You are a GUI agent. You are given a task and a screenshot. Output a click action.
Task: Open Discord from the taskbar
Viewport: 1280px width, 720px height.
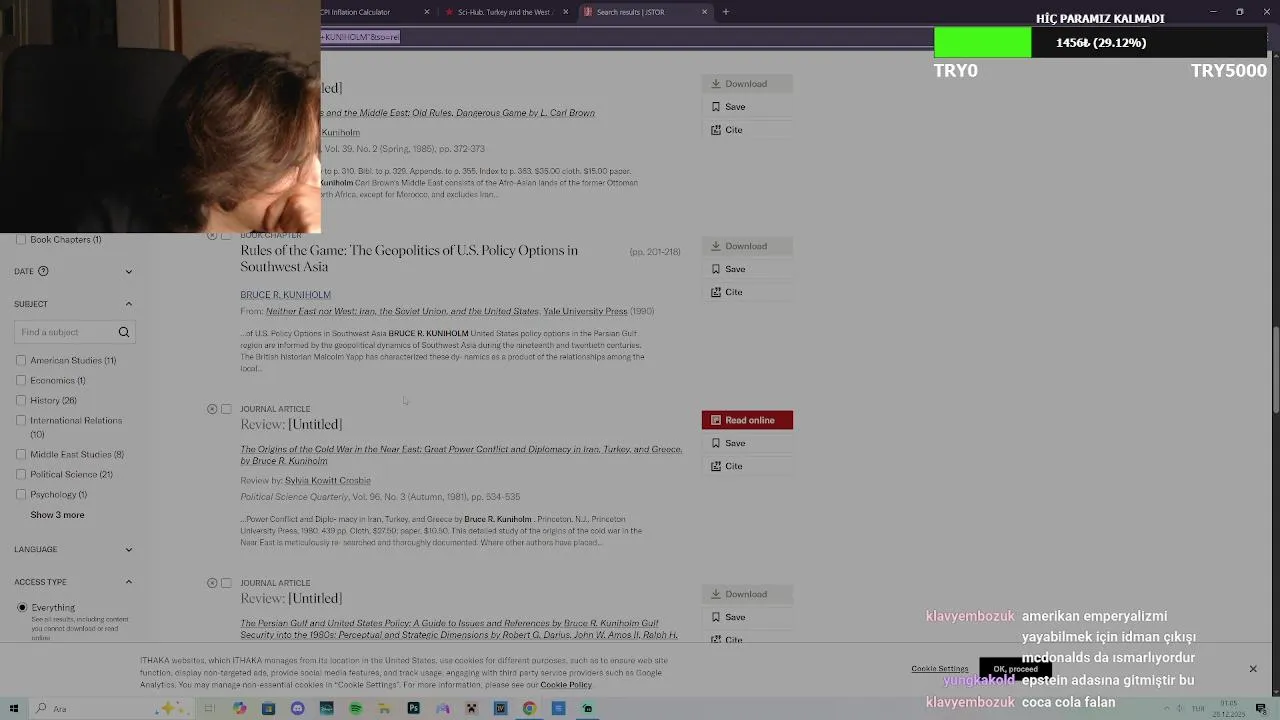(297, 709)
